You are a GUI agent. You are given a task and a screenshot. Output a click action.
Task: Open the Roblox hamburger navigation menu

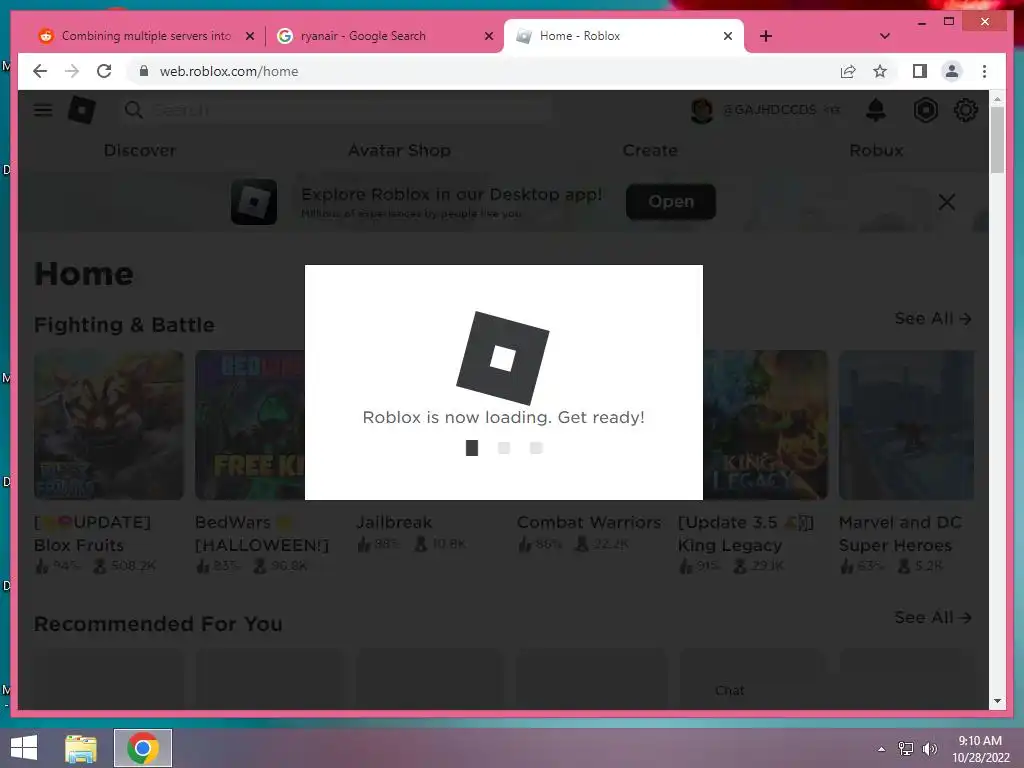(43, 110)
